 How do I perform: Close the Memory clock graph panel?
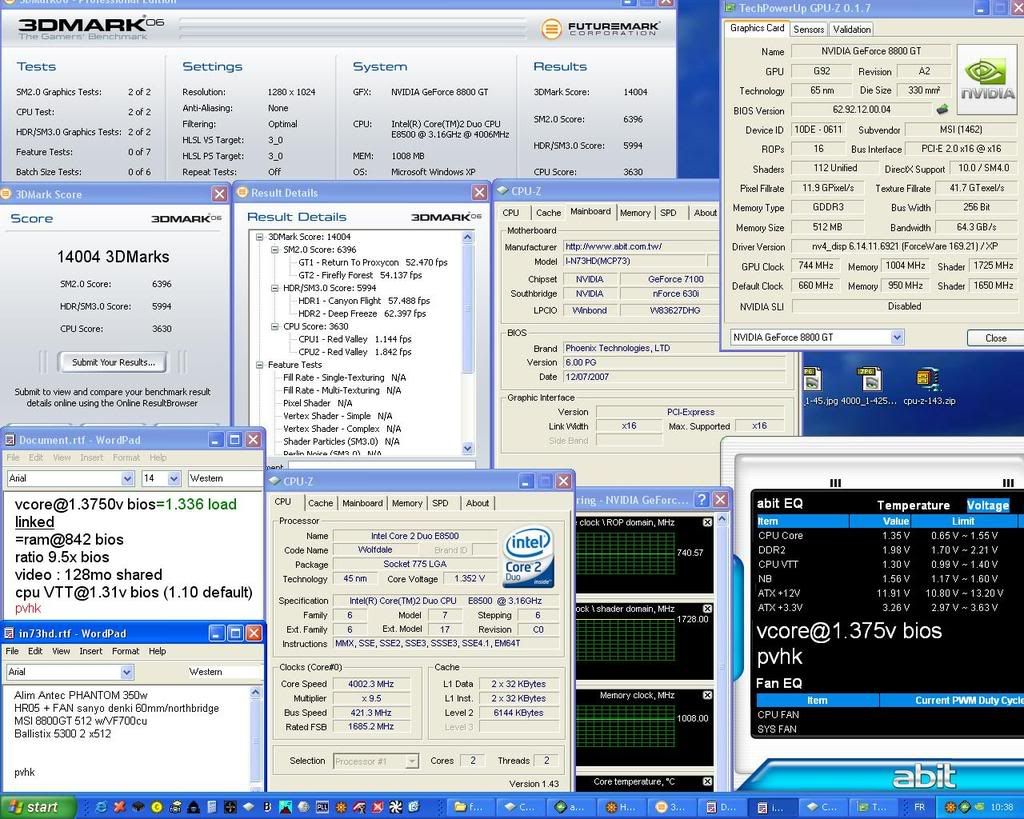point(708,695)
